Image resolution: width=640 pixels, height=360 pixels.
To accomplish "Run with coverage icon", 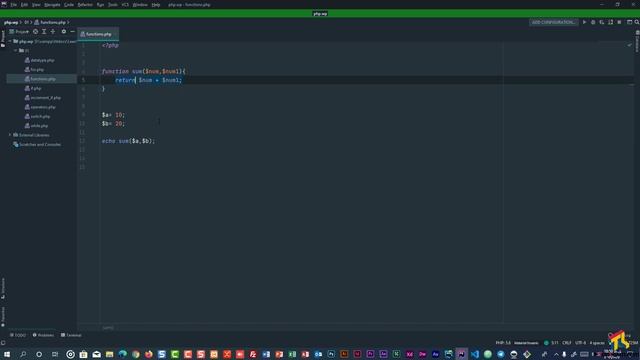I will point(602,22).
